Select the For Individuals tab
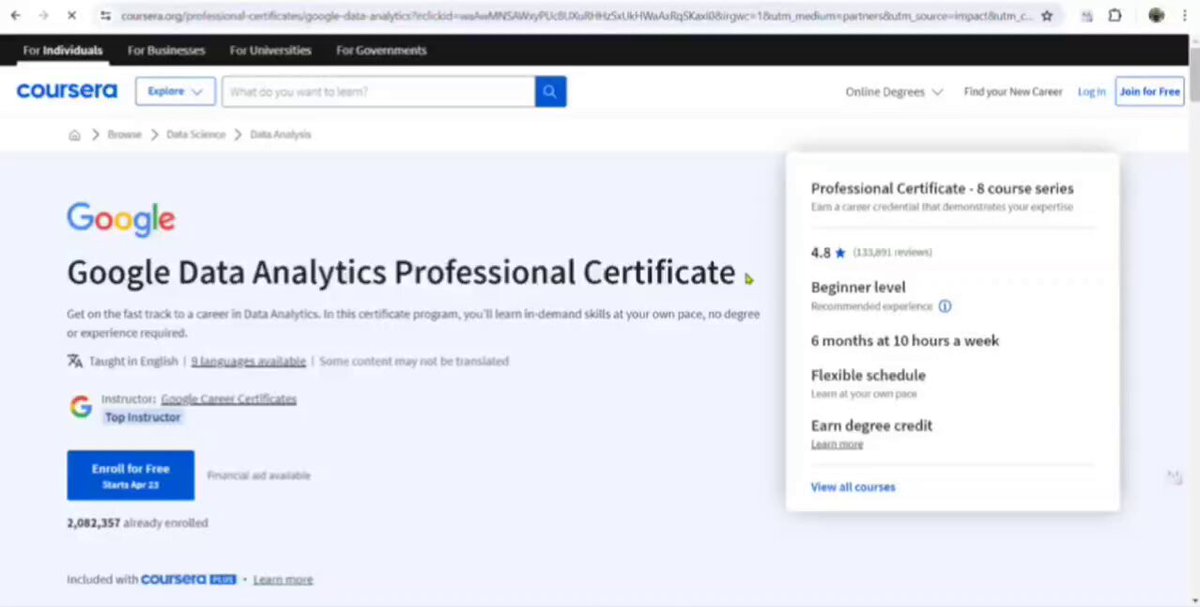This screenshot has width=1200, height=607. (x=63, y=50)
